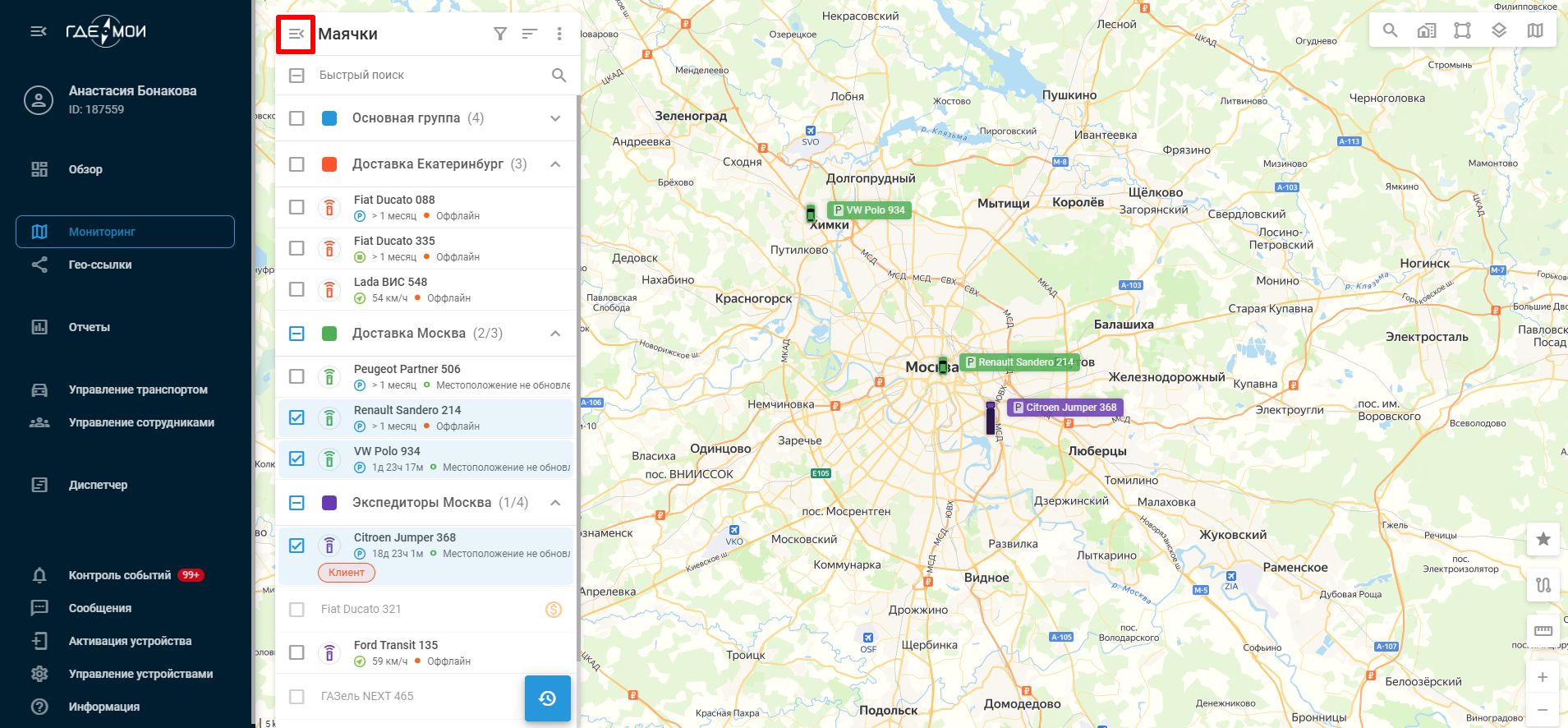Open the filter icon in Маячки header
The height and width of the screenshot is (728, 1568).
[x=499, y=34]
